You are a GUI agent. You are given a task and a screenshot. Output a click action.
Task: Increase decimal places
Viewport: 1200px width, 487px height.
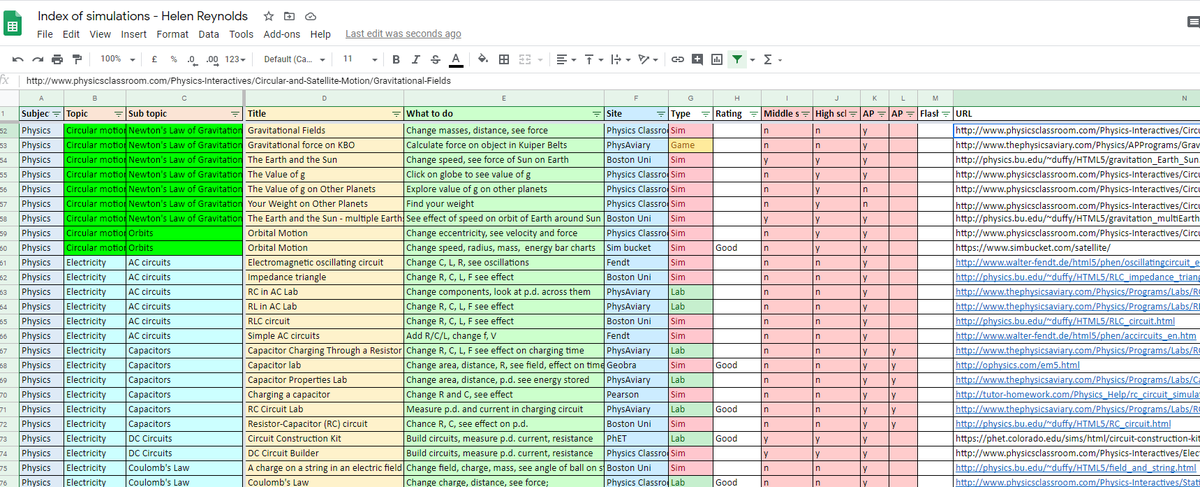tap(210, 59)
